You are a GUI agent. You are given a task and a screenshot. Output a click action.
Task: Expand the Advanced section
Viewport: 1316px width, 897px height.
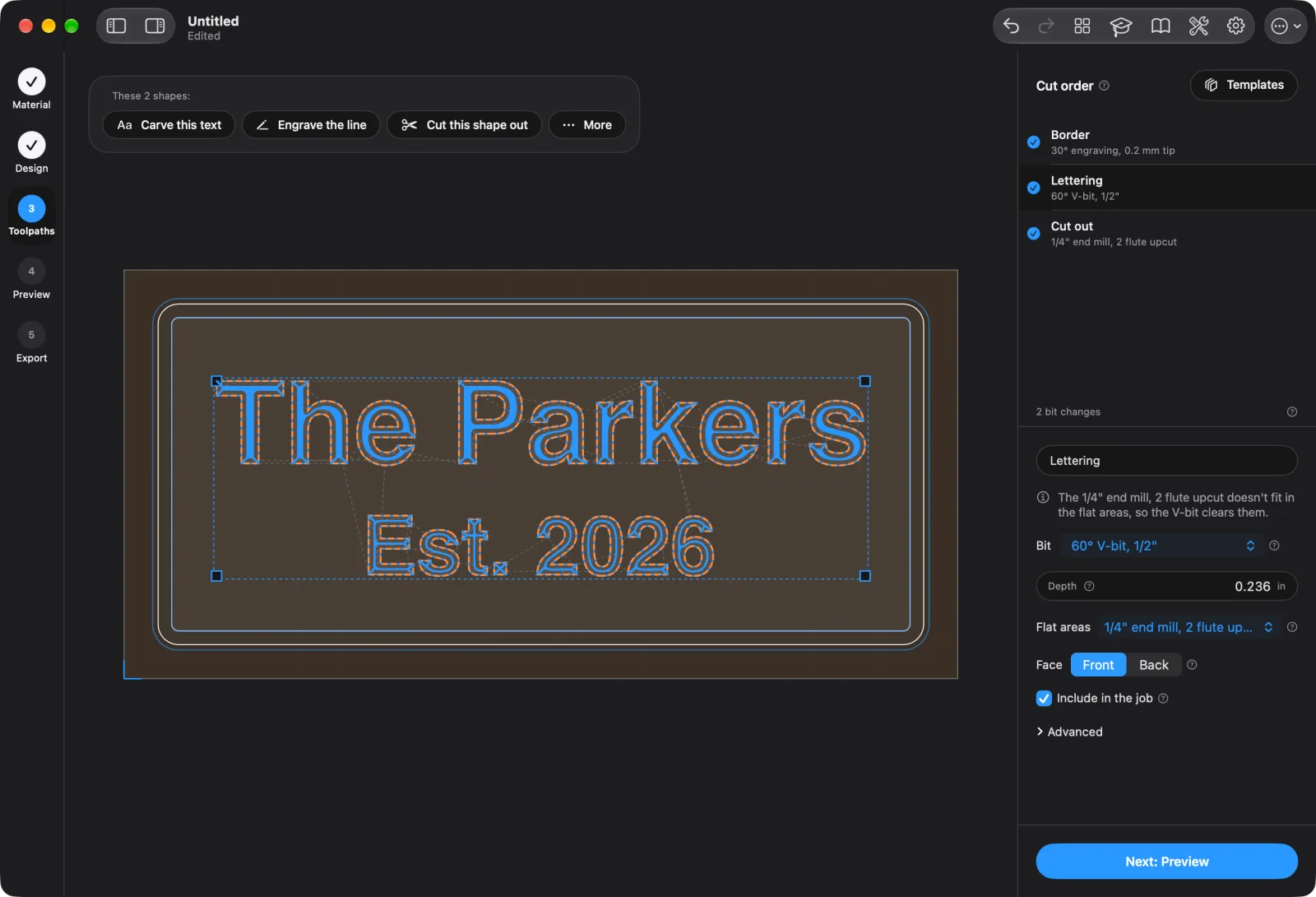(1069, 732)
